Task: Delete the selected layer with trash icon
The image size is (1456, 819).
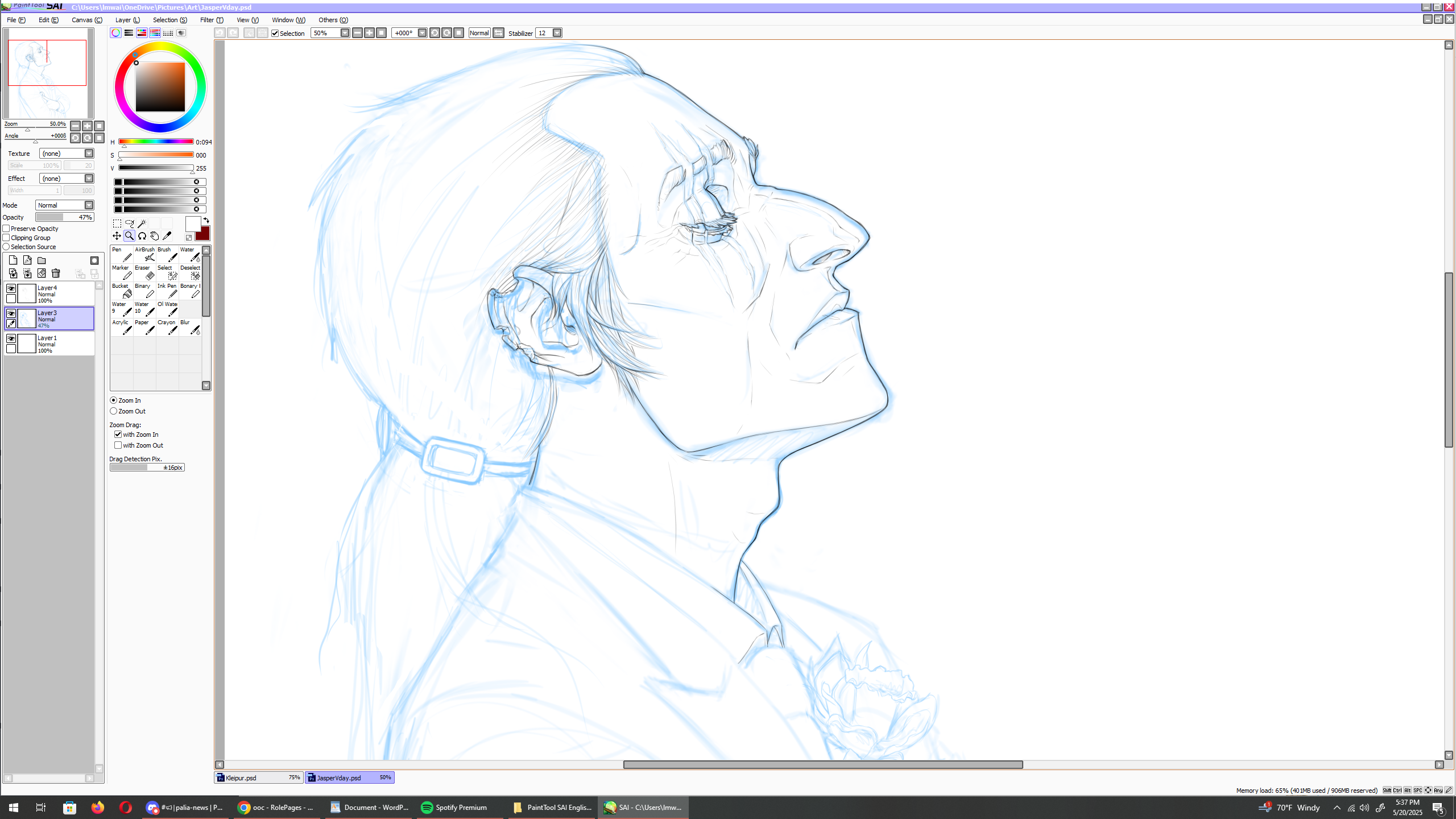Action: click(x=56, y=274)
